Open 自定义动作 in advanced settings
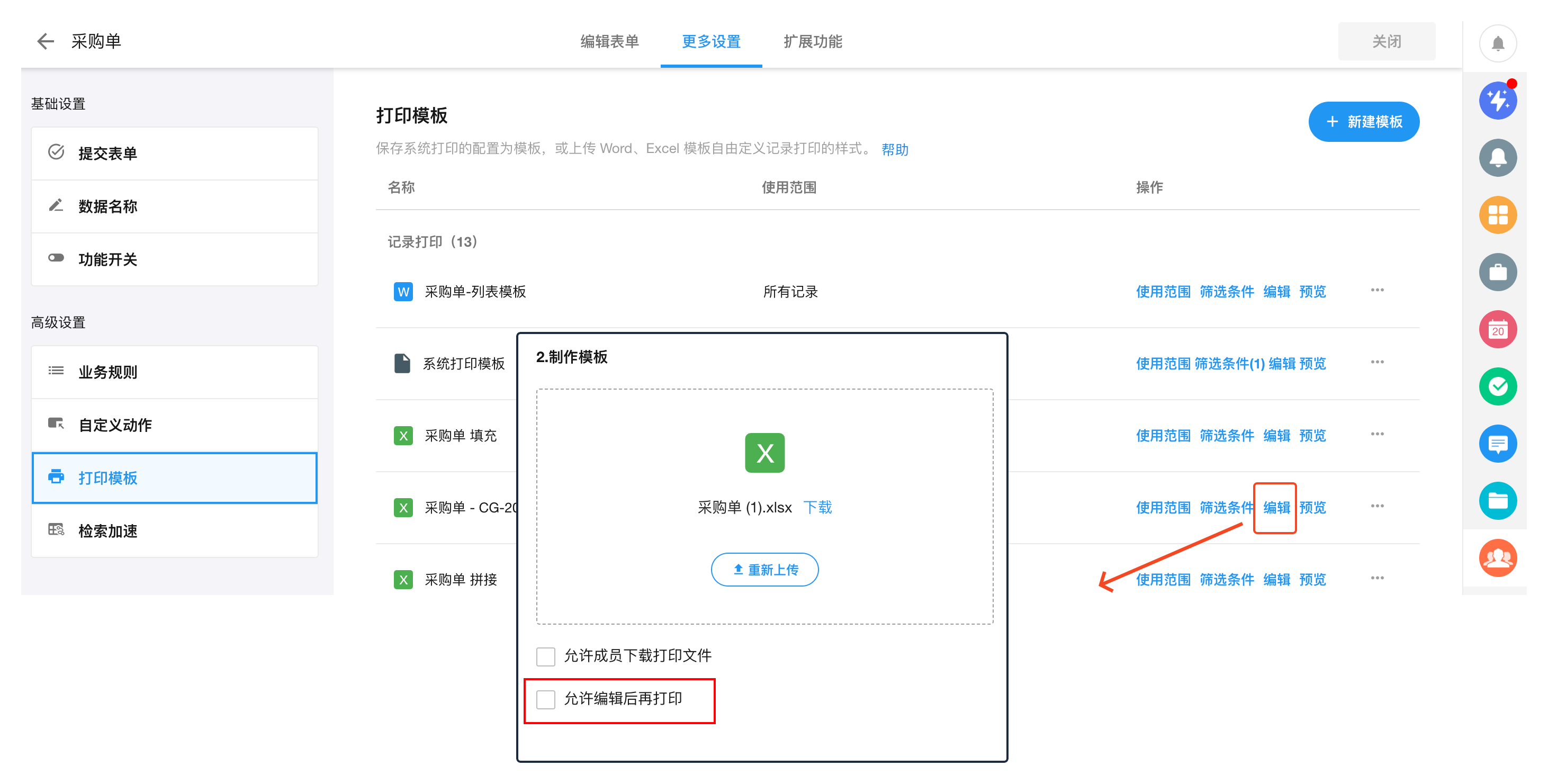This screenshot has height=784, width=1548. (x=174, y=425)
